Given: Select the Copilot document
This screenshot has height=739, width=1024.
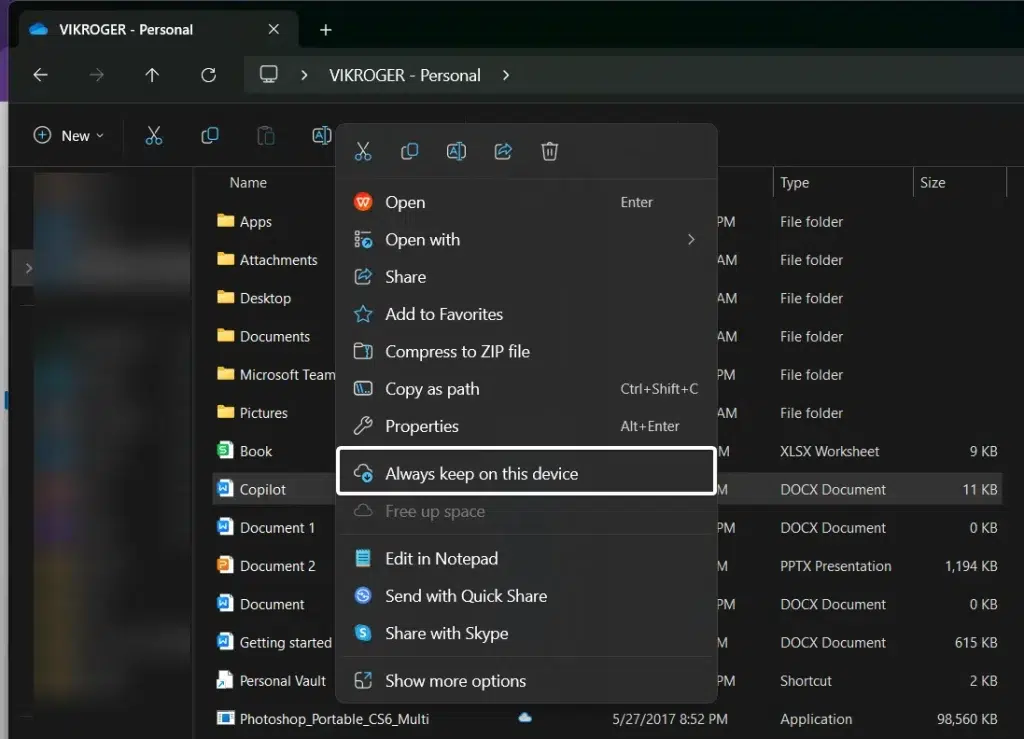Looking at the screenshot, I should (x=263, y=490).
